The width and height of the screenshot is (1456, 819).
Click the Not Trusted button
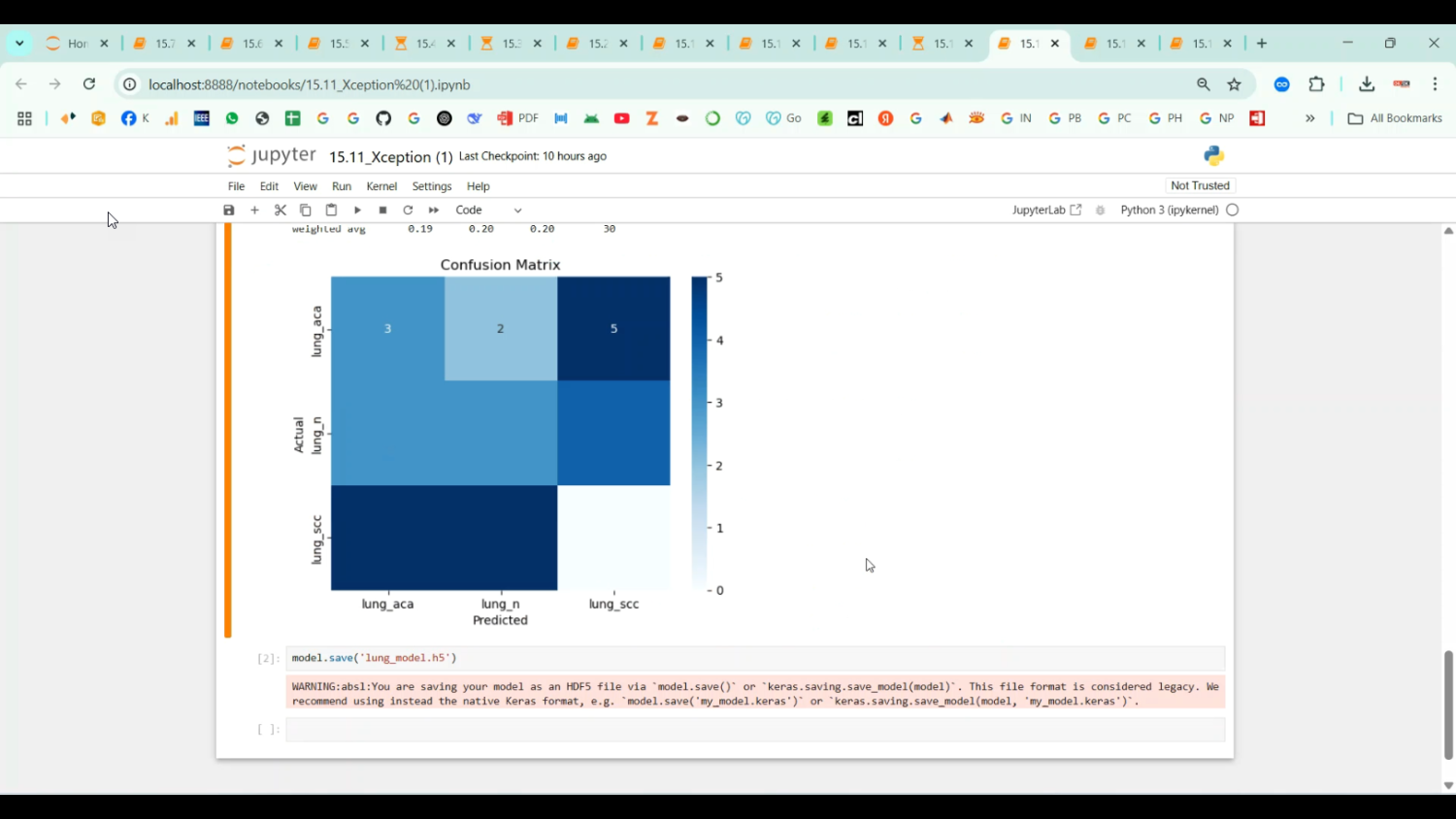click(1200, 185)
